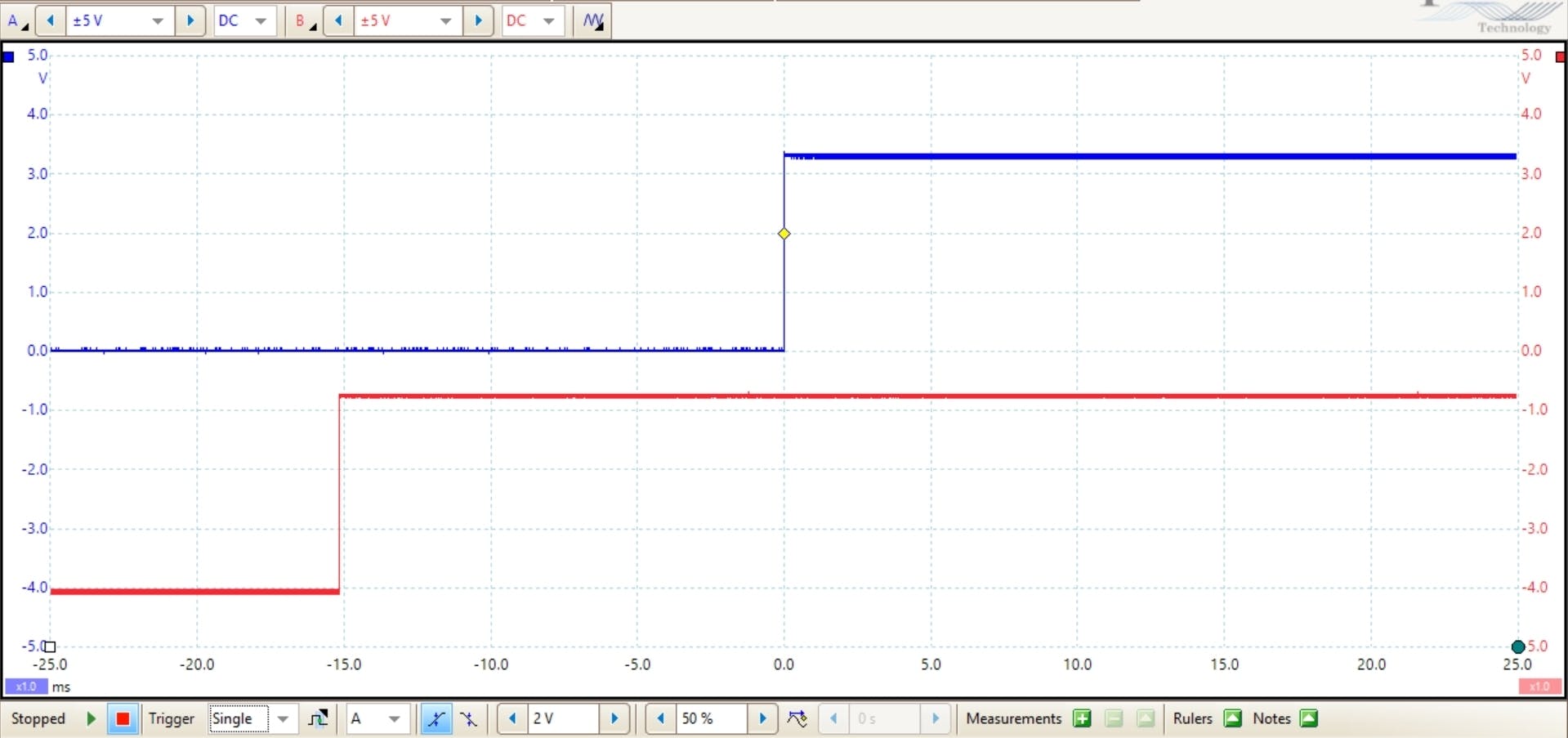Expand Channel B DC coupling dropdown

[x=549, y=20]
